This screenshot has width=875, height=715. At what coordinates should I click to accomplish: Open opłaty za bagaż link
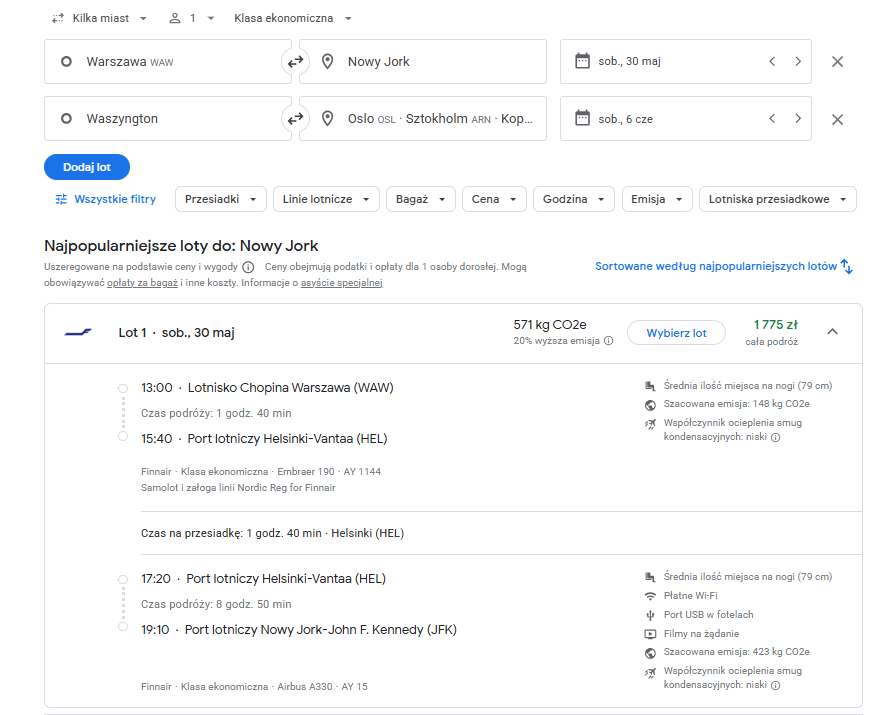click(142, 283)
